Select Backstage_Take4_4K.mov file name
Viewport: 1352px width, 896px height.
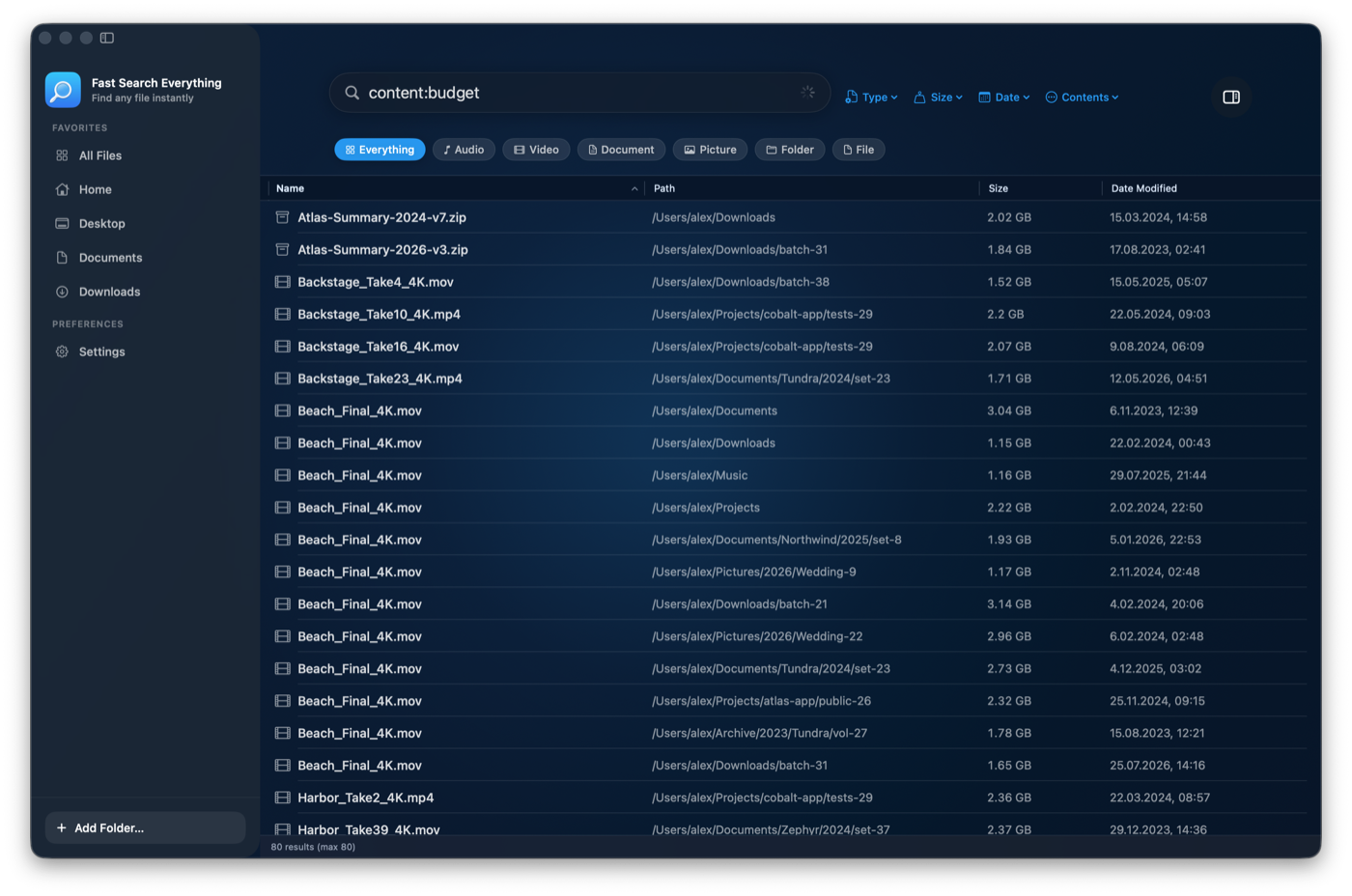tap(375, 282)
